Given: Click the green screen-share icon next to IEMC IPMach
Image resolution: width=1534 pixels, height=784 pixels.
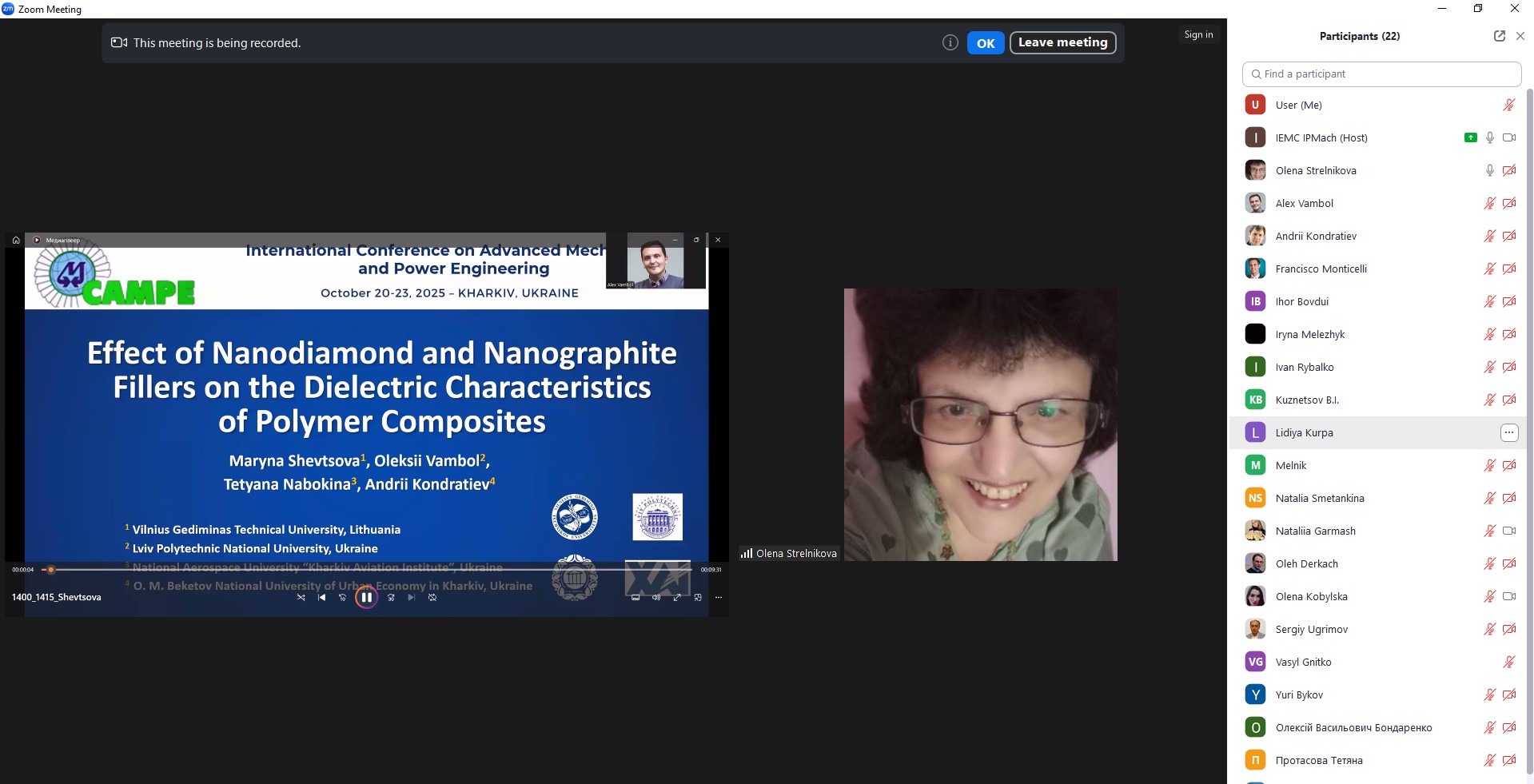Looking at the screenshot, I should [1470, 137].
